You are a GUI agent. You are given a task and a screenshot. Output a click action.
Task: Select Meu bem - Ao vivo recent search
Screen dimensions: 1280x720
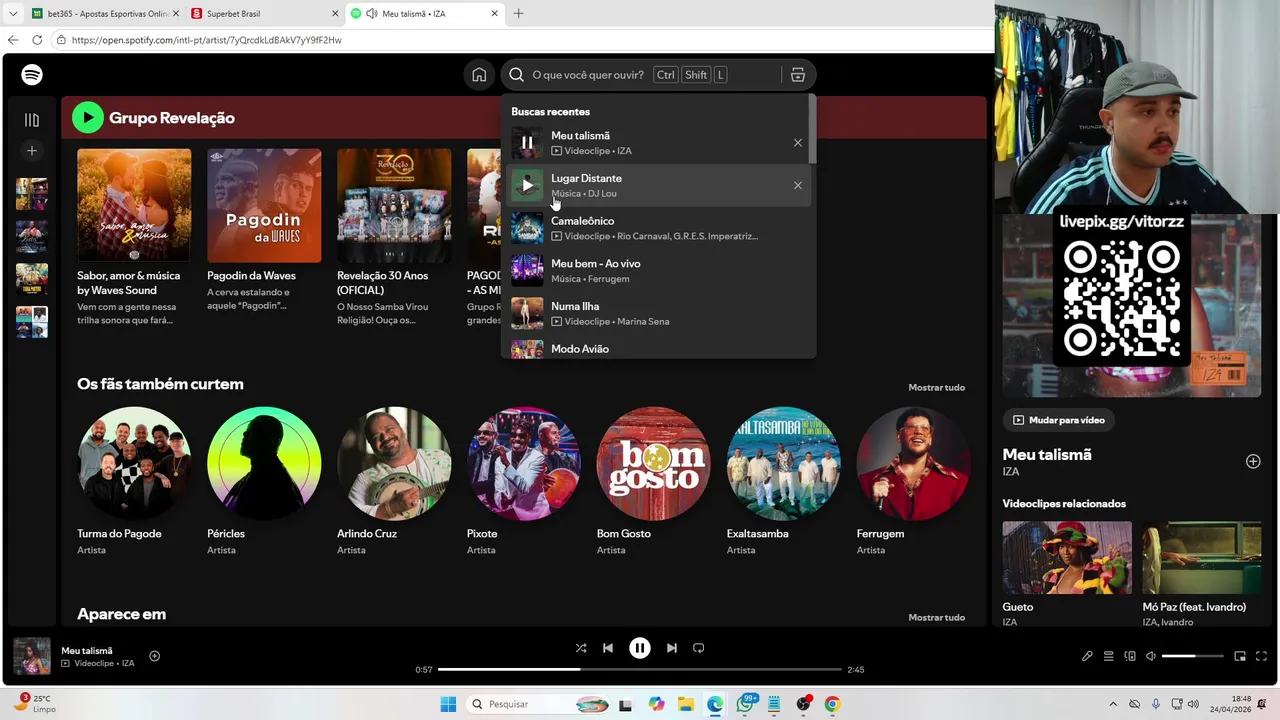(658, 271)
